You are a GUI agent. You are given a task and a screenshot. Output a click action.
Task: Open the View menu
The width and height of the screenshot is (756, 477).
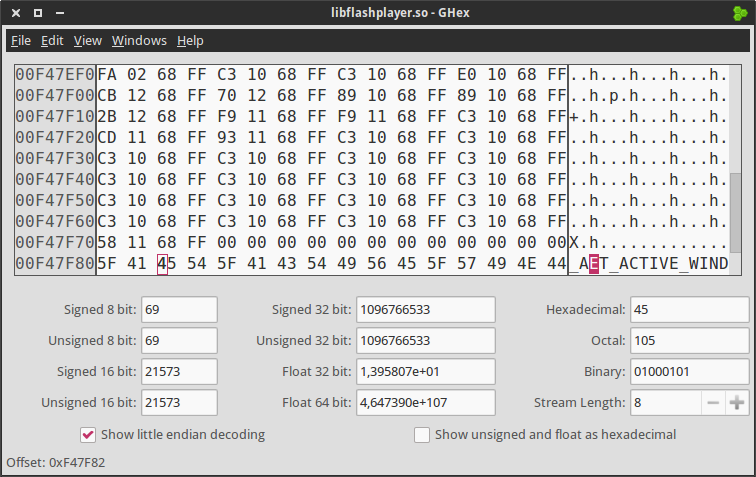point(88,41)
